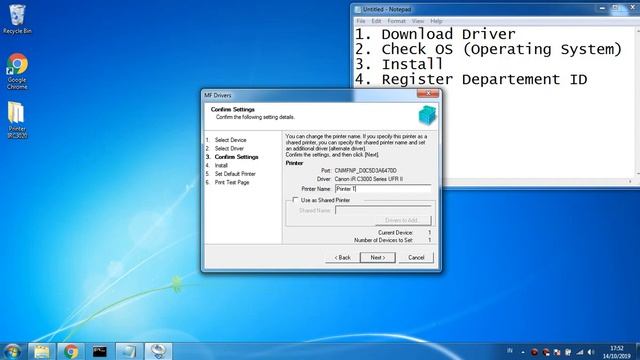640x360 pixels.
Task: Click the red circular tray icon
Action: [x=534, y=352]
